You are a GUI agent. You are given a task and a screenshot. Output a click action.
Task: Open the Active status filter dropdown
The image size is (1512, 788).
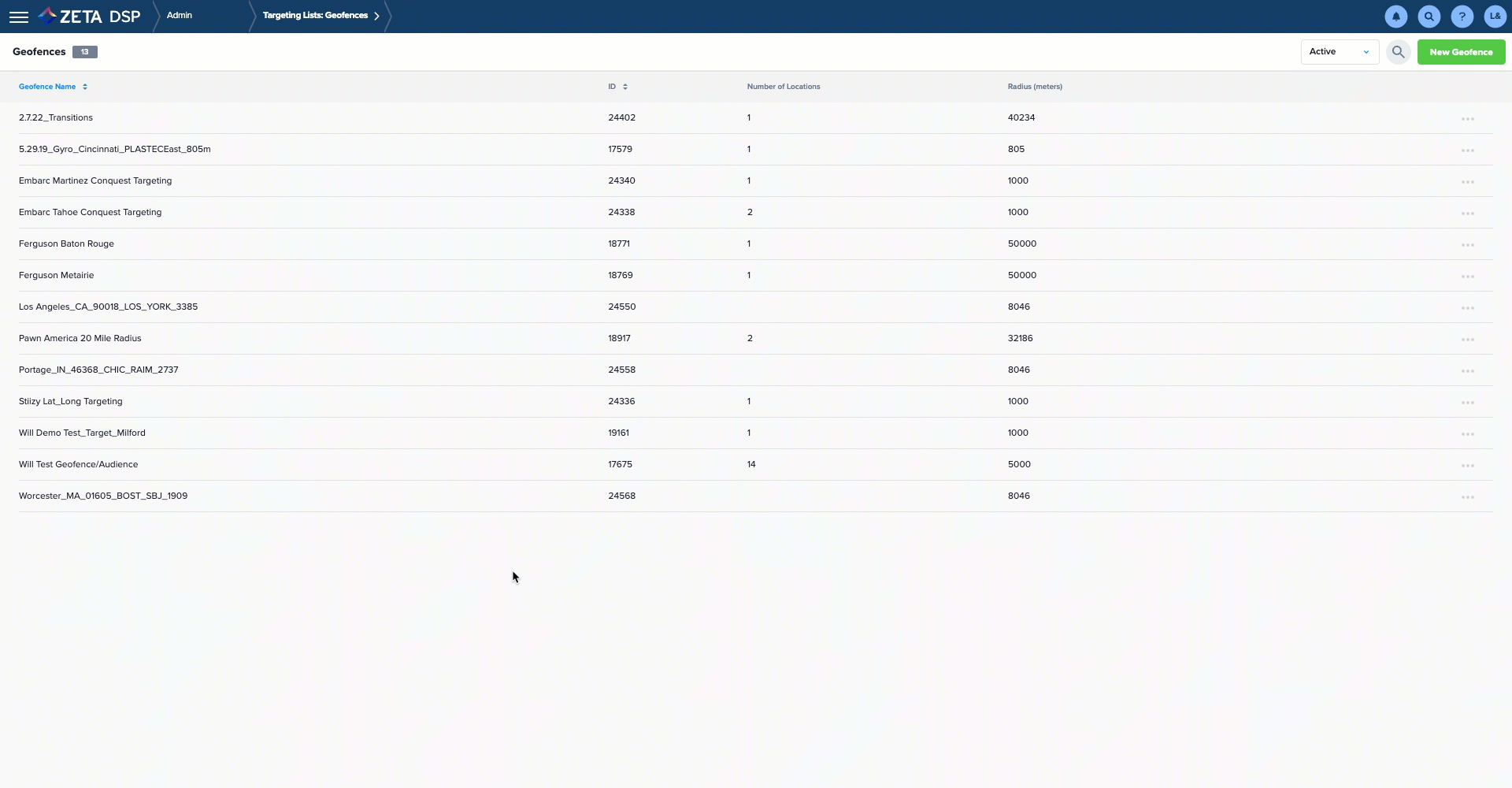1340,52
